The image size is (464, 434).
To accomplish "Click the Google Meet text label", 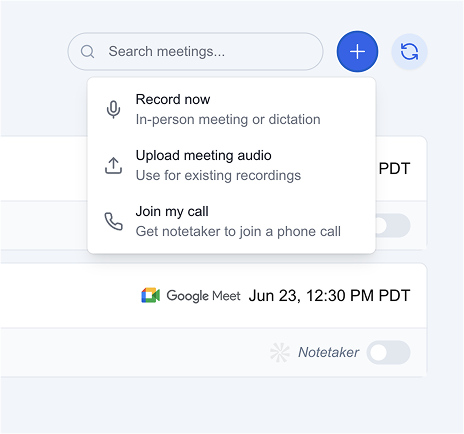I will tap(203, 296).
